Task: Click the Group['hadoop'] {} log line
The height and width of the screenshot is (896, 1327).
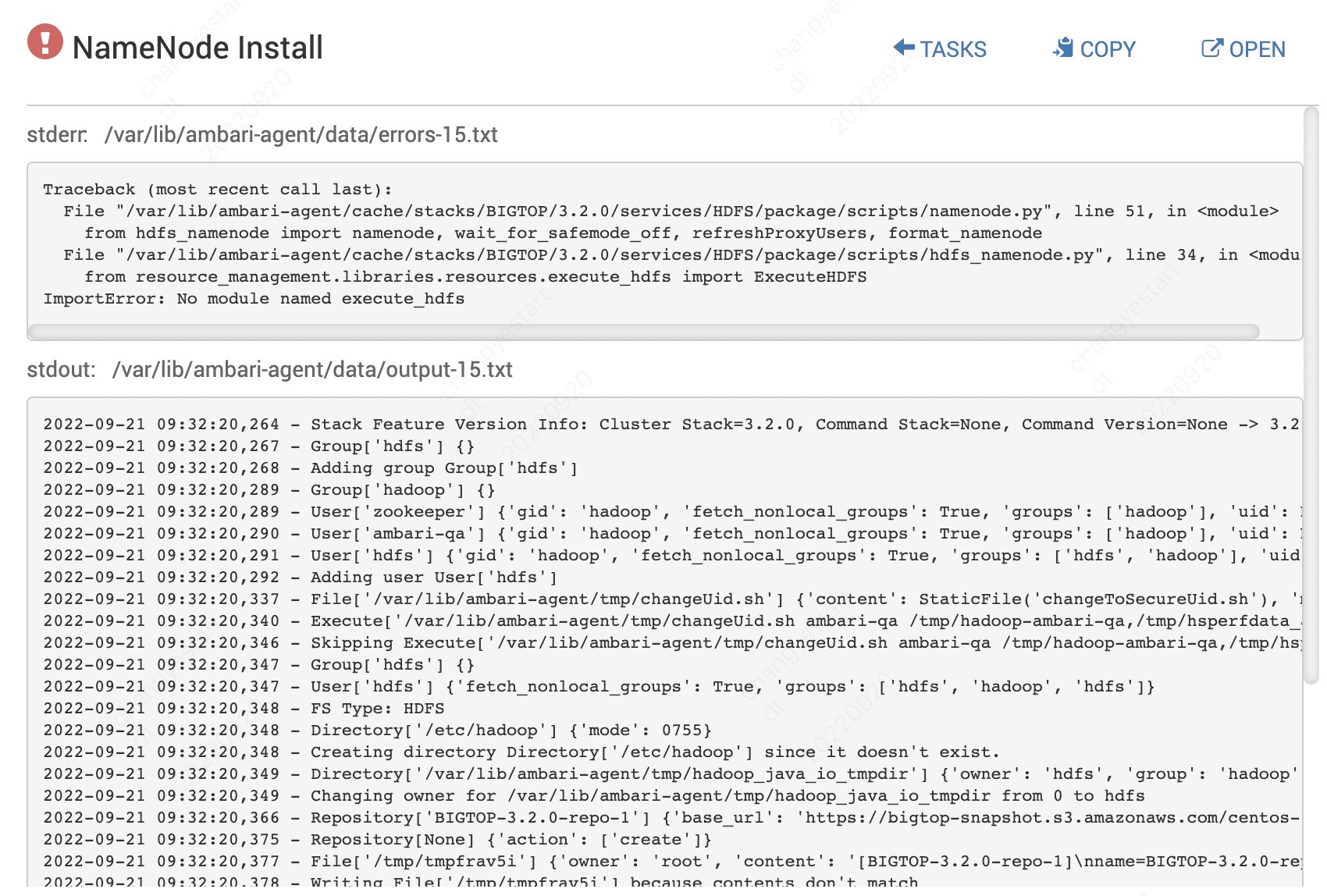Action: click(x=269, y=490)
